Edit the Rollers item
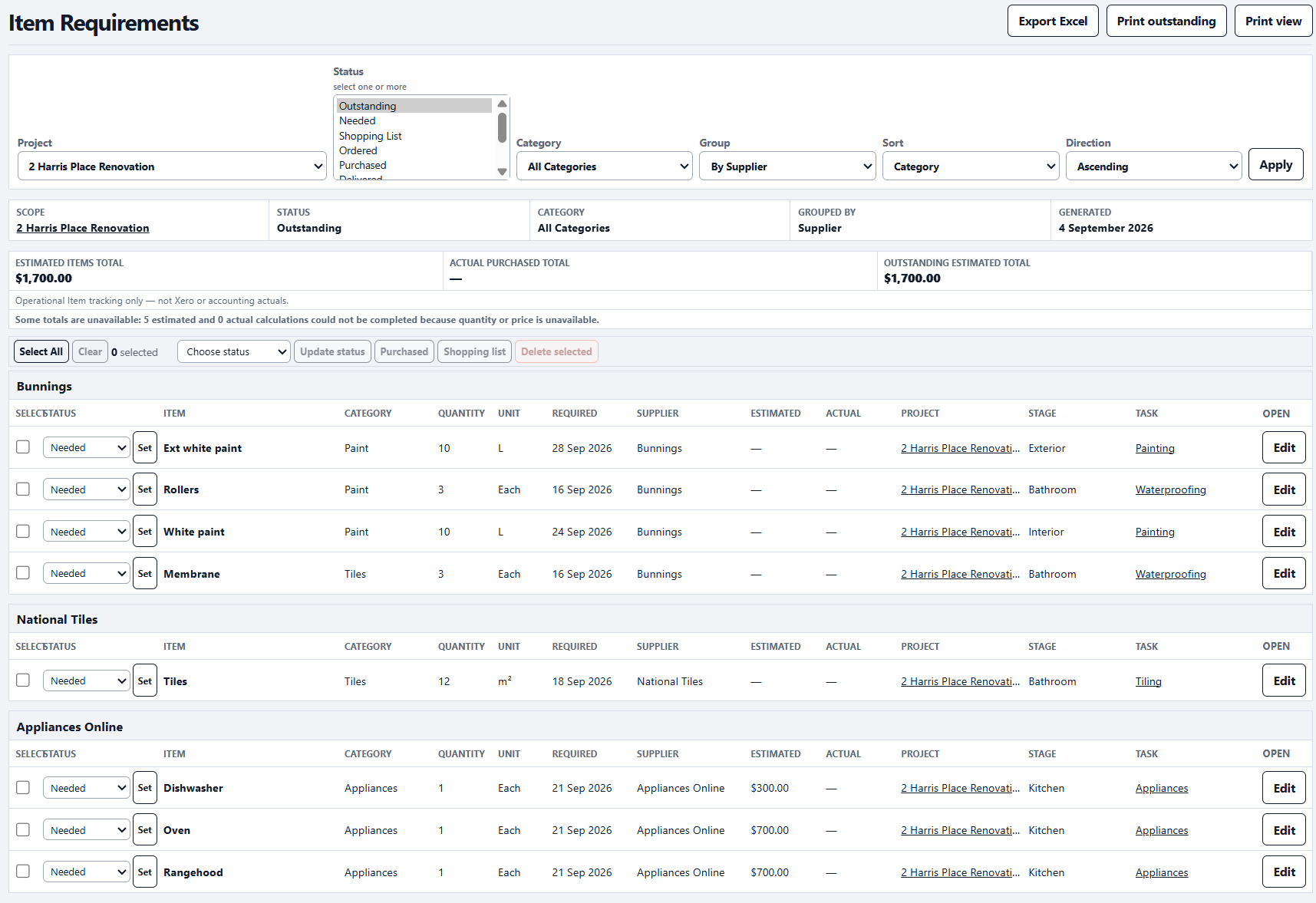Screen dimensions: 1316x903 (x=1284, y=489)
